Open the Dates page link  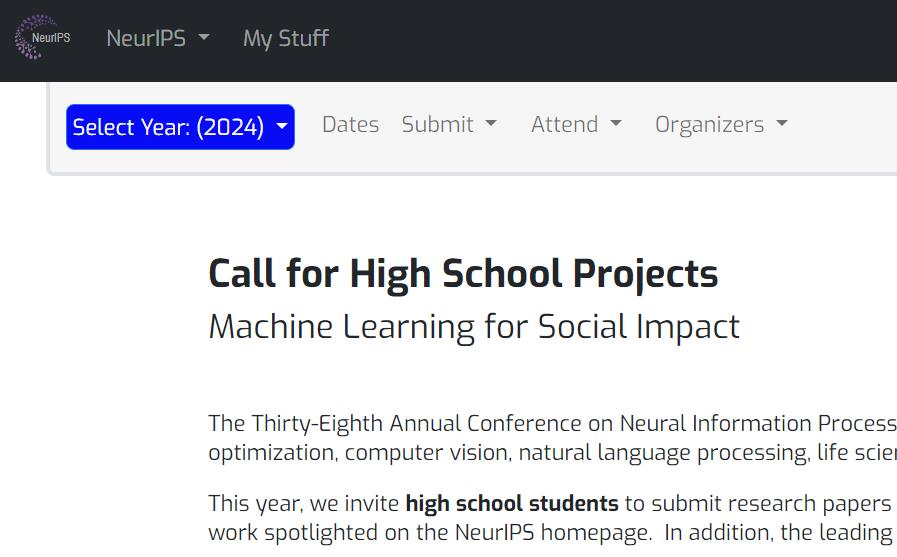click(350, 125)
